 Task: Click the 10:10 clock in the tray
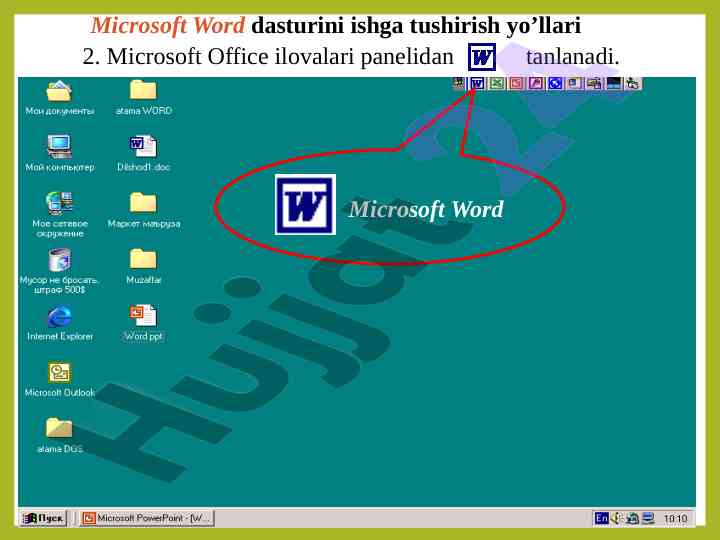[x=675, y=519]
